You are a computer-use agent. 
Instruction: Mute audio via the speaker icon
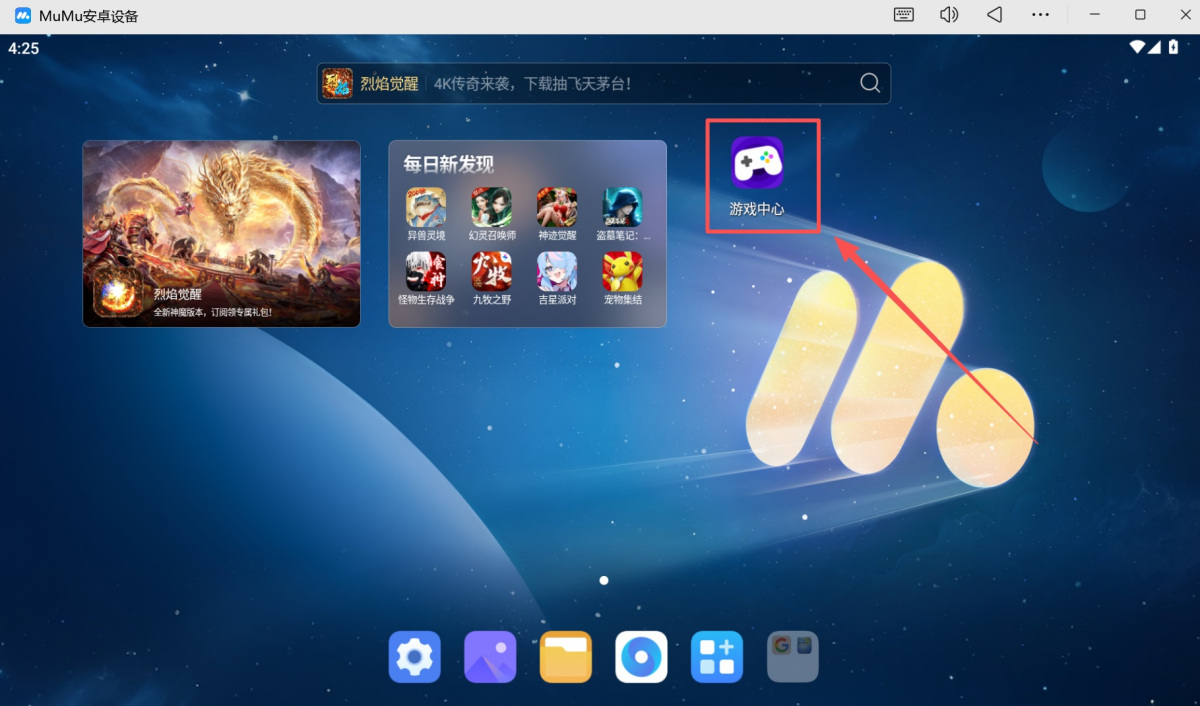948,15
